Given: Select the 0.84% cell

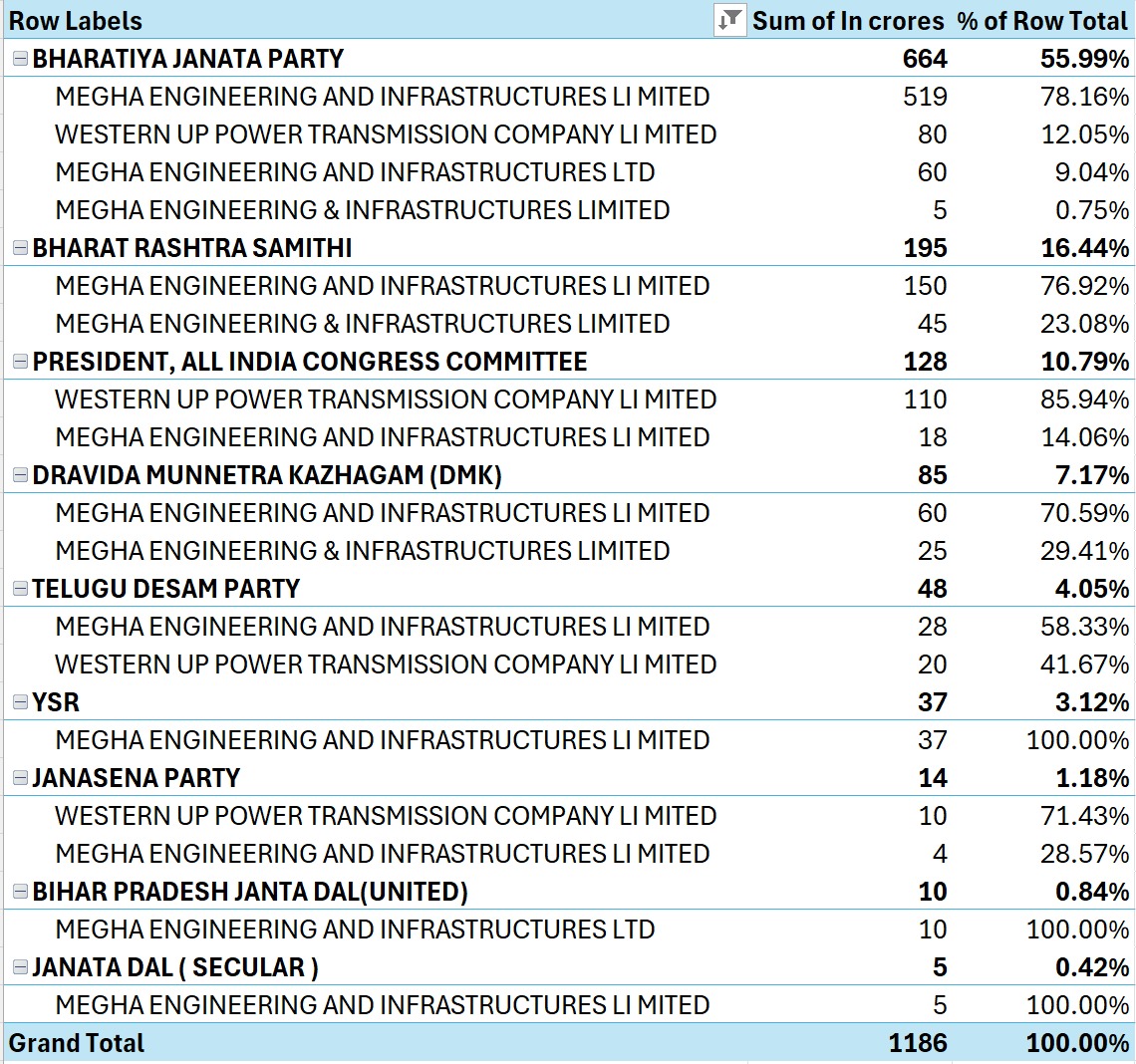Looking at the screenshot, I should (x=1092, y=892).
